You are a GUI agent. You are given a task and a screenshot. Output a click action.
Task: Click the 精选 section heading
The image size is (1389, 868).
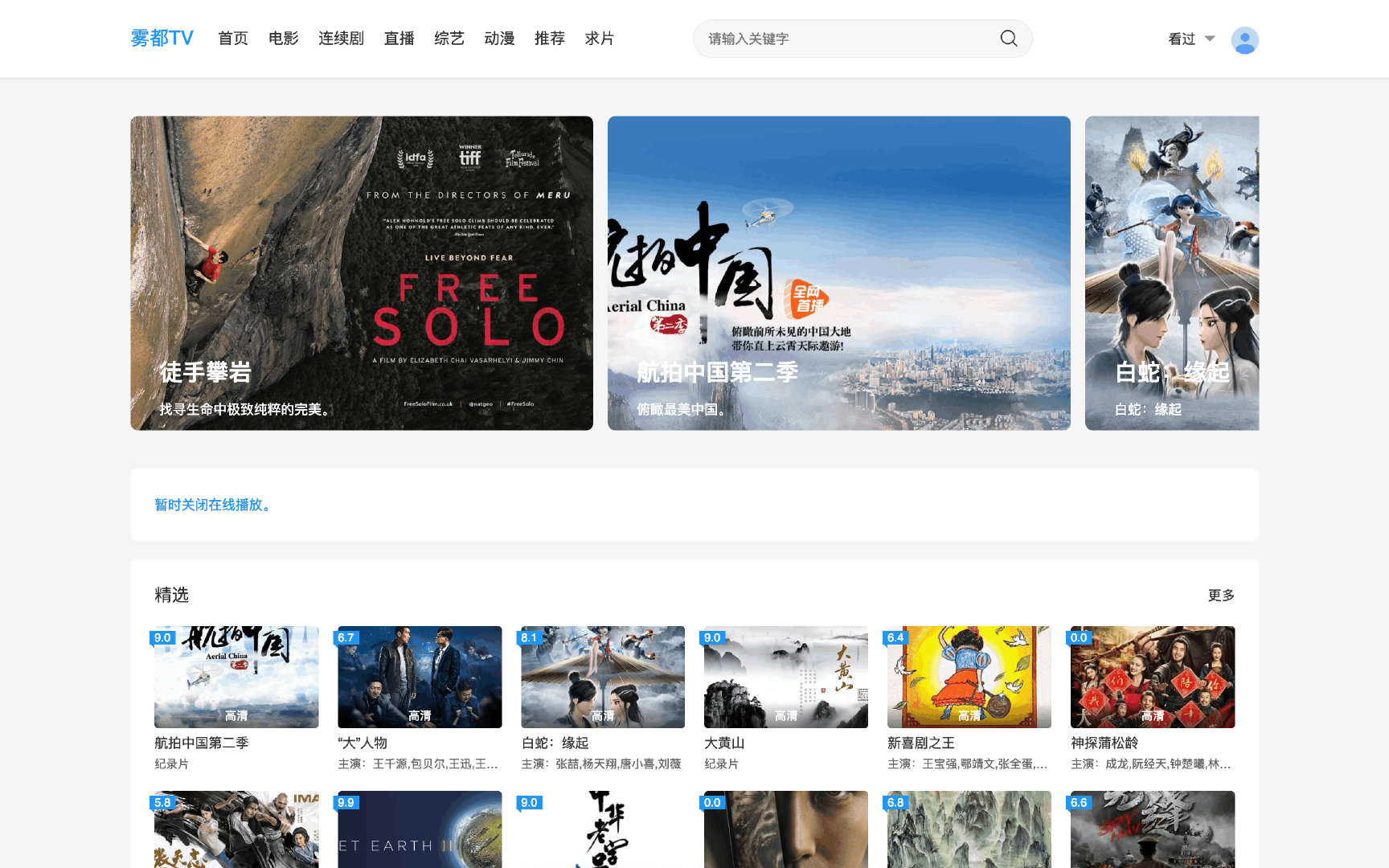(x=171, y=596)
